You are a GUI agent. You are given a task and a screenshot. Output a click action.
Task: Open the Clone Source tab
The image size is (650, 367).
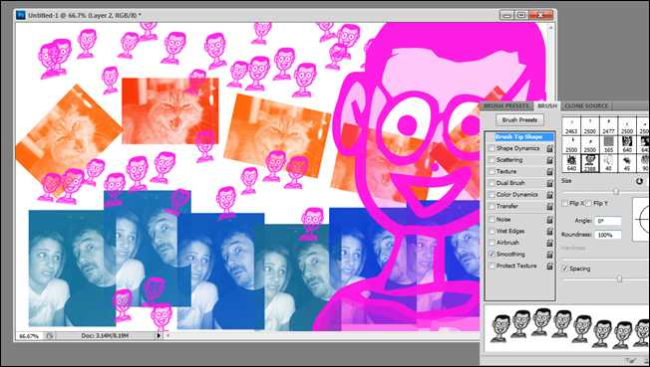[586, 106]
